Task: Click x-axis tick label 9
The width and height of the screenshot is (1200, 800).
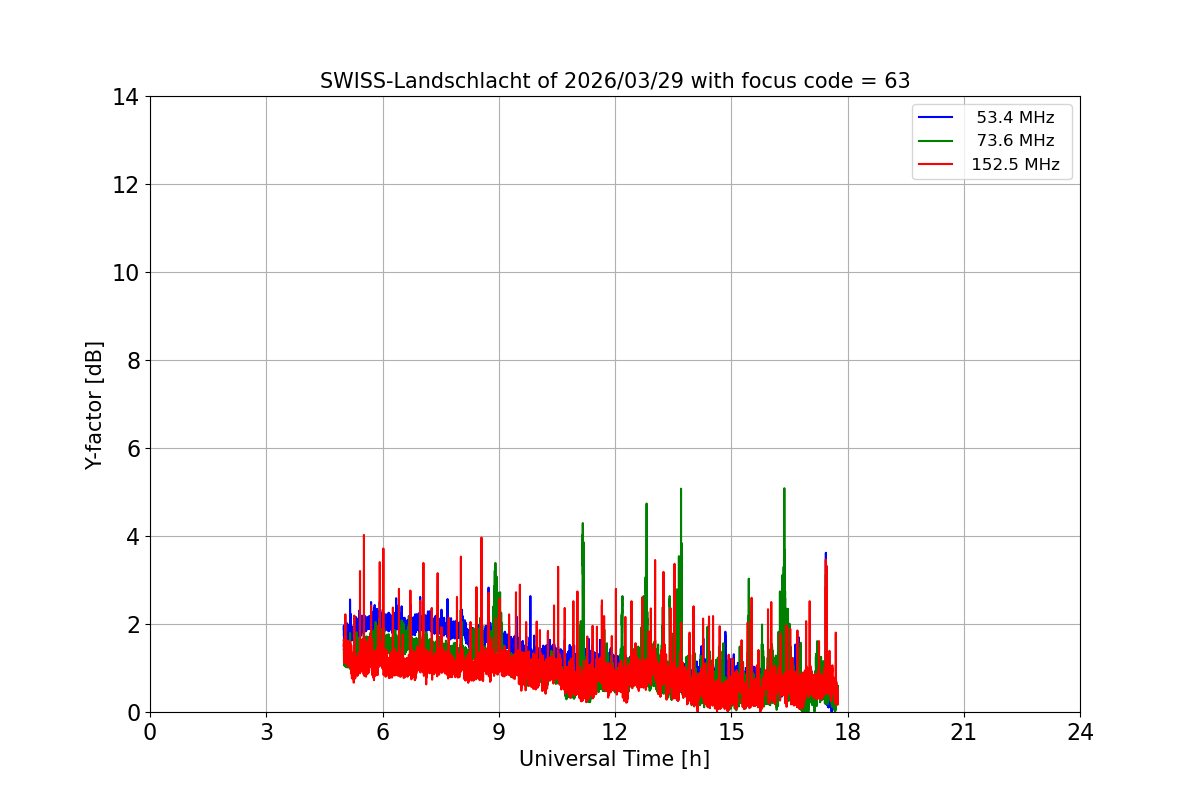Action: coord(499,731)
